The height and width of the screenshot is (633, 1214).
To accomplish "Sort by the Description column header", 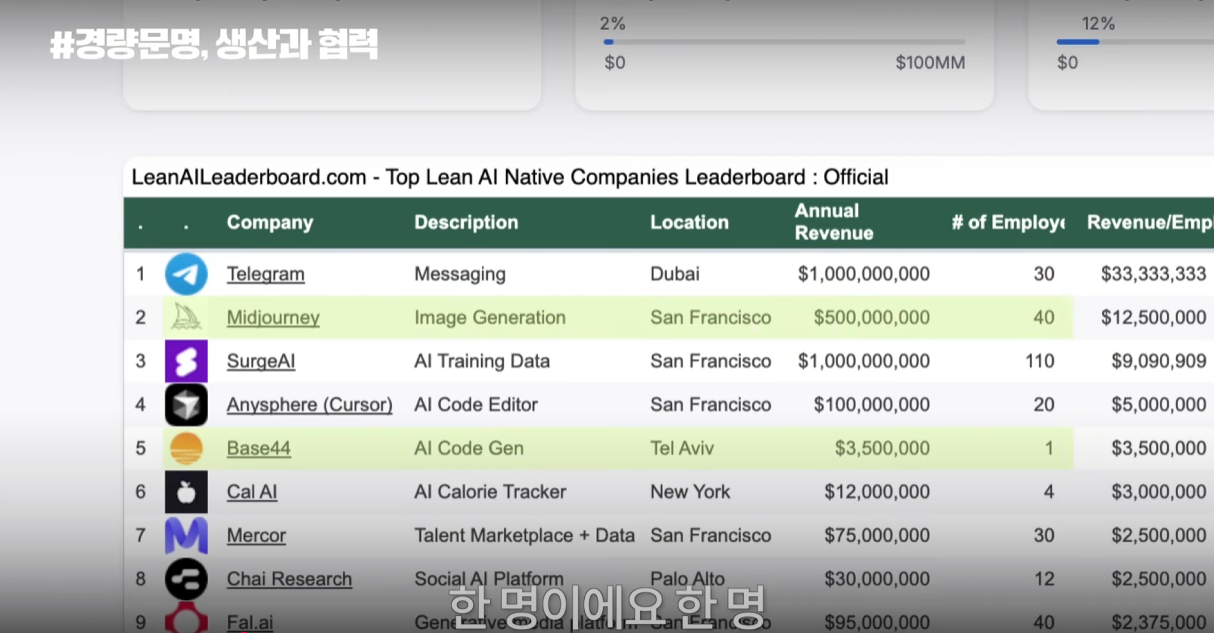I will (466, 222).
